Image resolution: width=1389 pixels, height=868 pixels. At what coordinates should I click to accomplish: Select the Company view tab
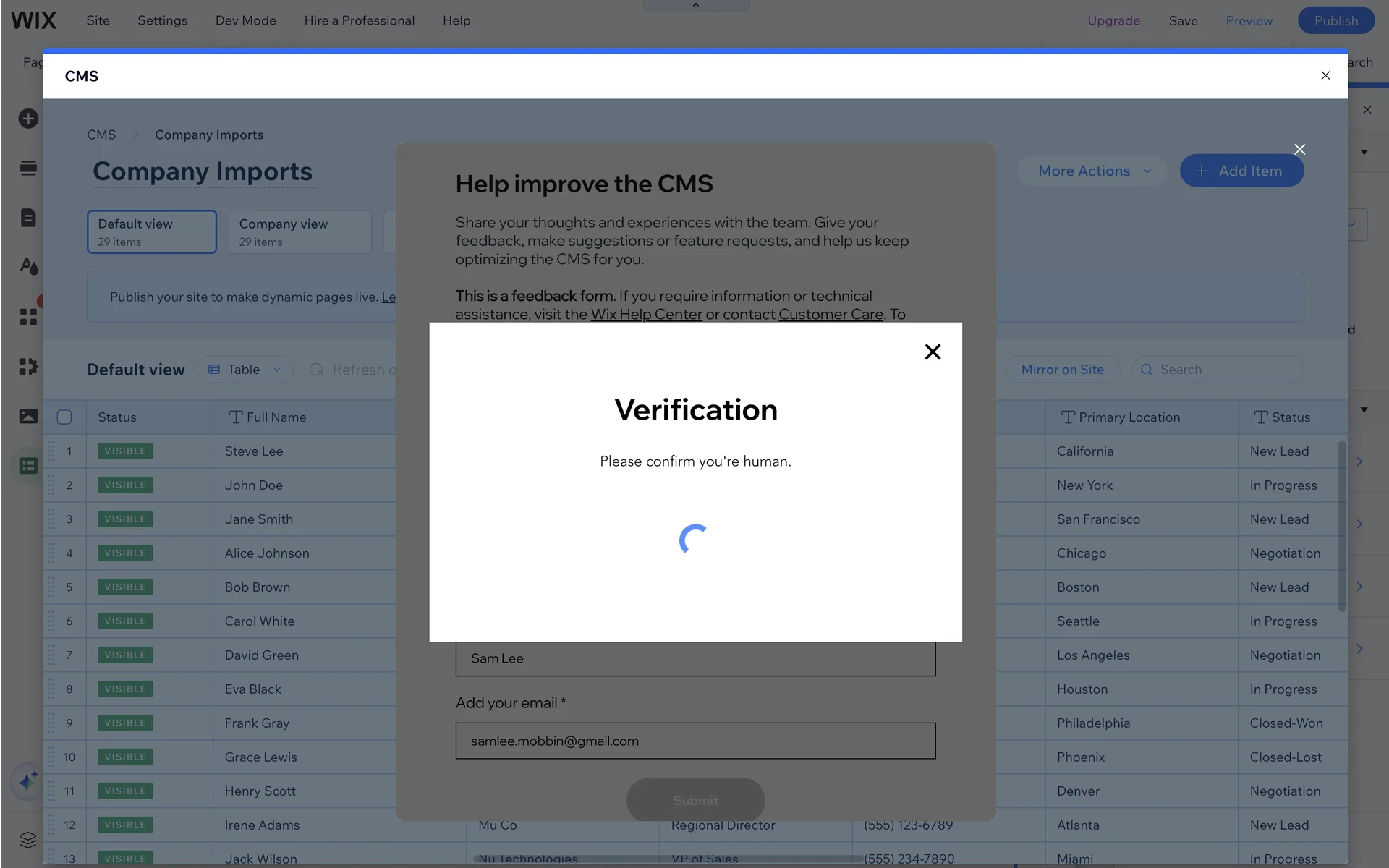[300, 232]
